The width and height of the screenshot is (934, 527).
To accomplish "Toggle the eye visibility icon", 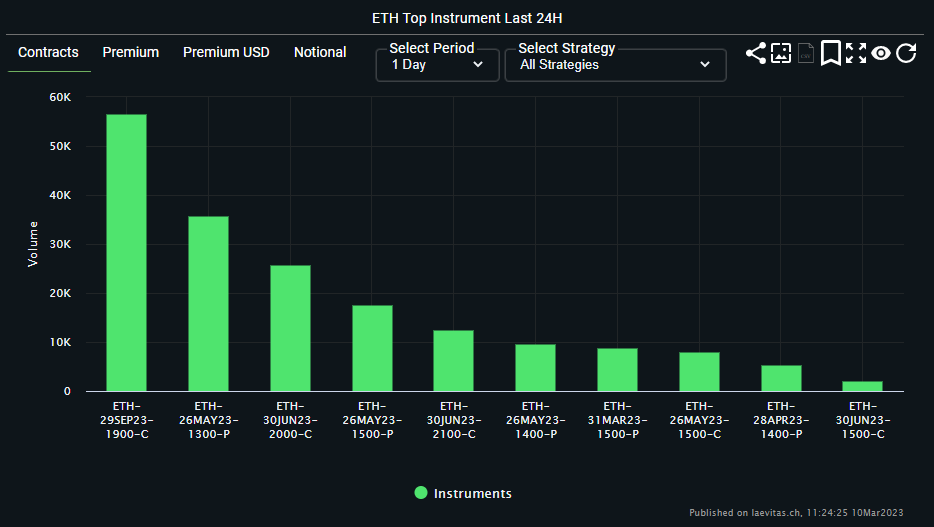I will click(880, 53).
